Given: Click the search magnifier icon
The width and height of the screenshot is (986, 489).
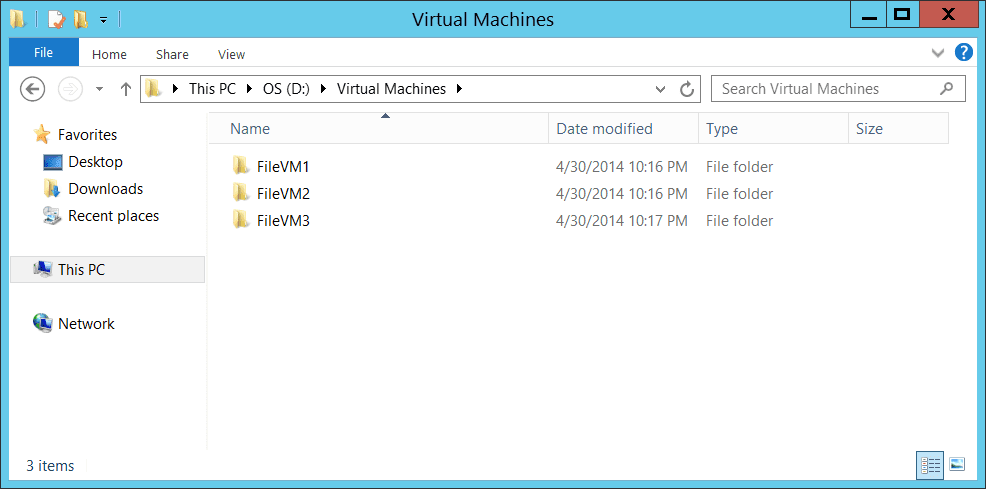Looking at the screenshot, I should click(x=947, y=89).
